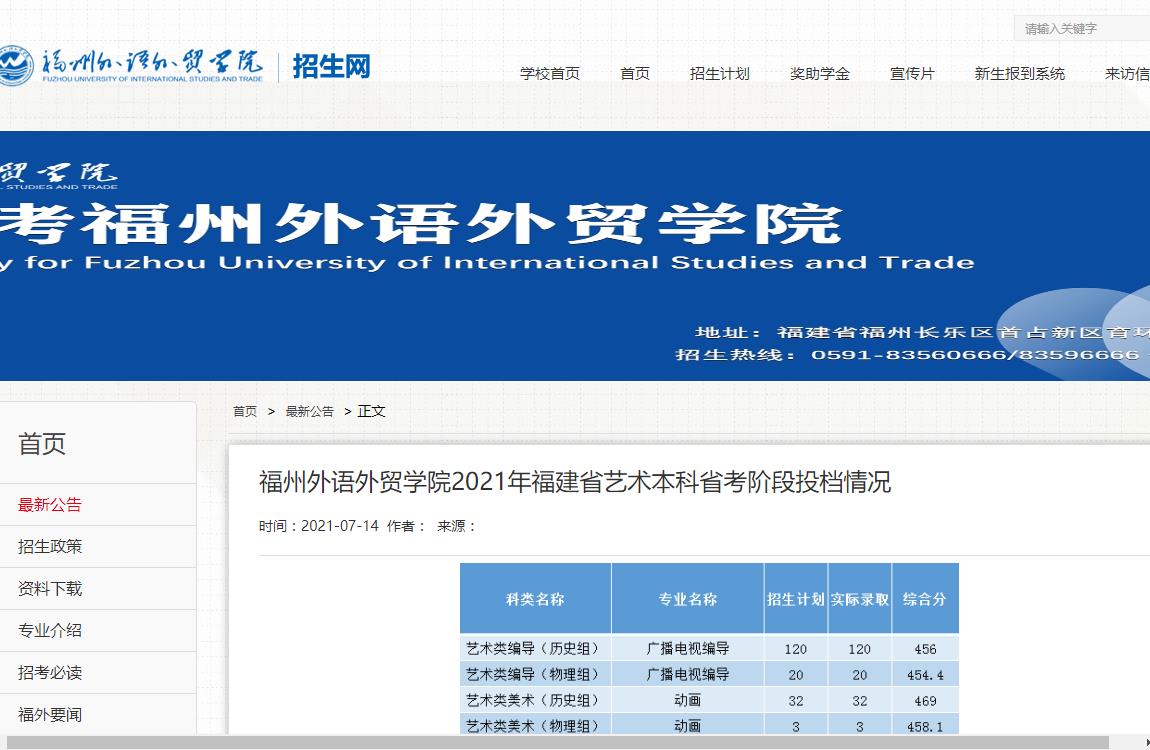Select 最新公告 in the left sidebar
Image resolution: width=1150 pixels, height=750 pixels.
[50, 504]
